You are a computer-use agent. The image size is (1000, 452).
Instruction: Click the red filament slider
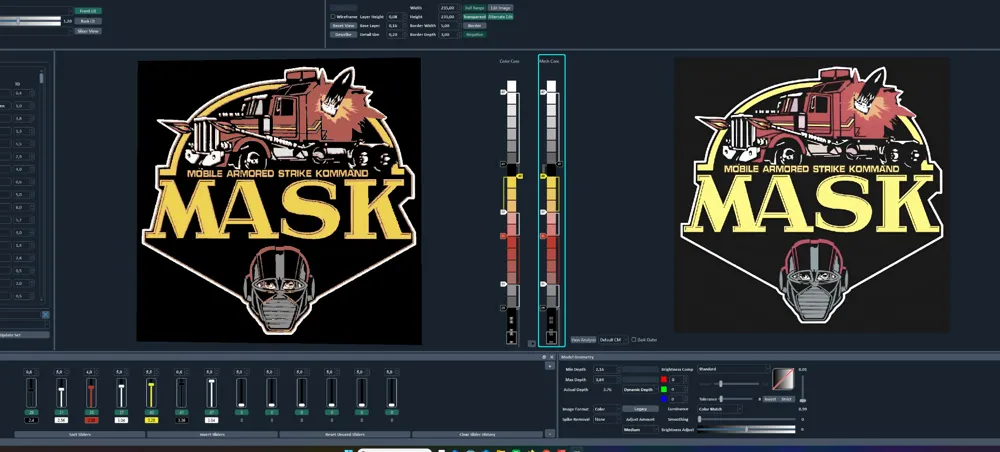tap(91, 393)
